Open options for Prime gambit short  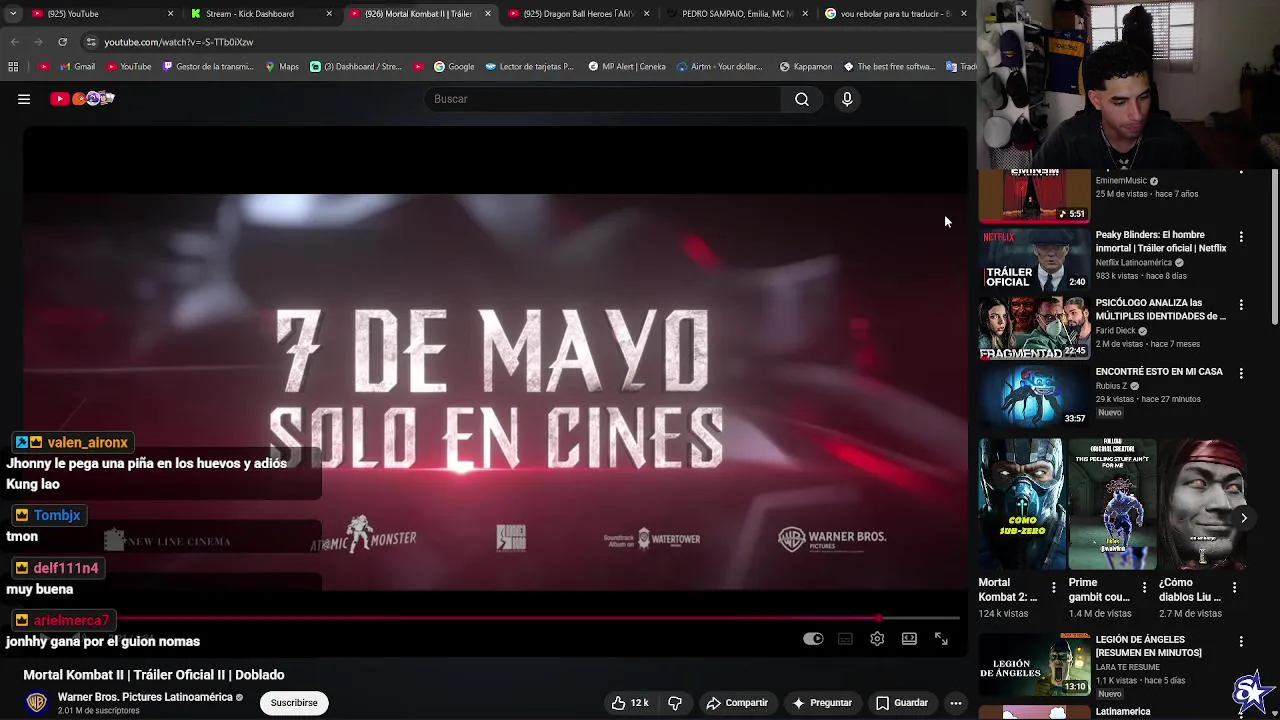pos(1144,588)
